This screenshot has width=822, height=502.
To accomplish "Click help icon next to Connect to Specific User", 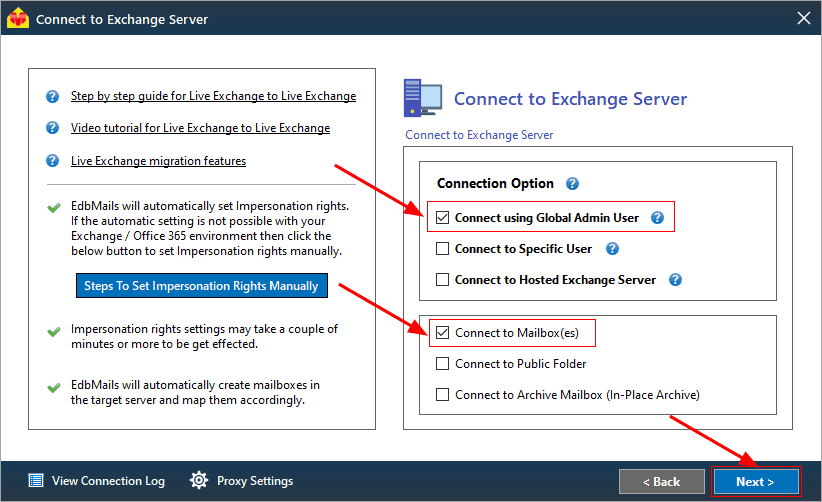I will [612, 248].
